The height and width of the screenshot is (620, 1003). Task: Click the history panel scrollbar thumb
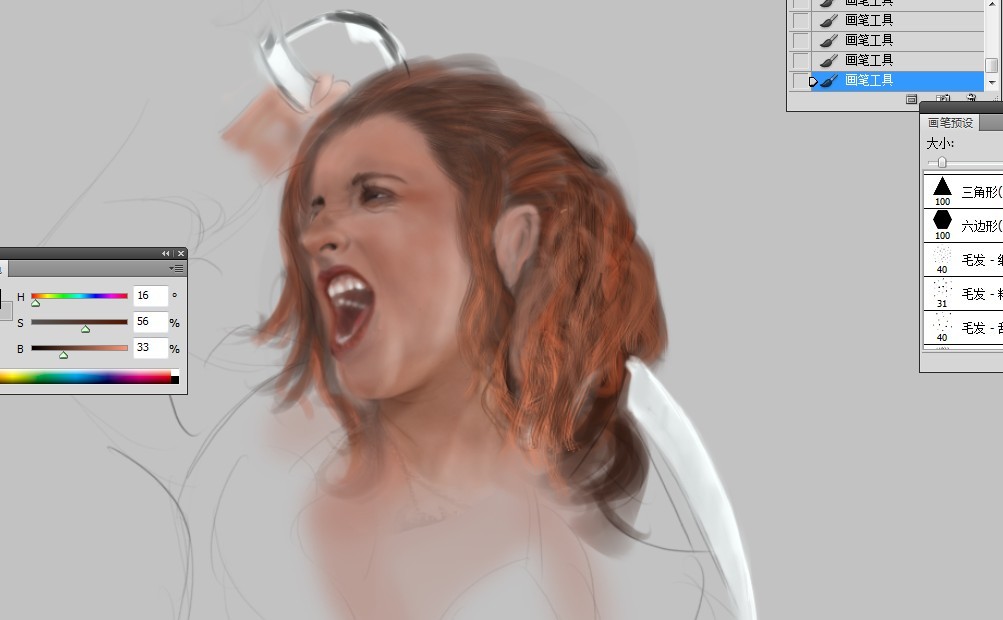coord(992,65)
